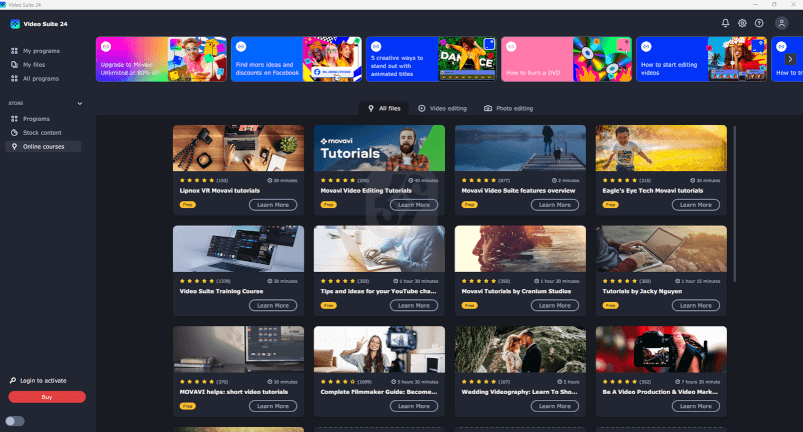Open Be A Video Production course thumbnail
The width and height of the screenshot is (803, 432).
(661, 350)
